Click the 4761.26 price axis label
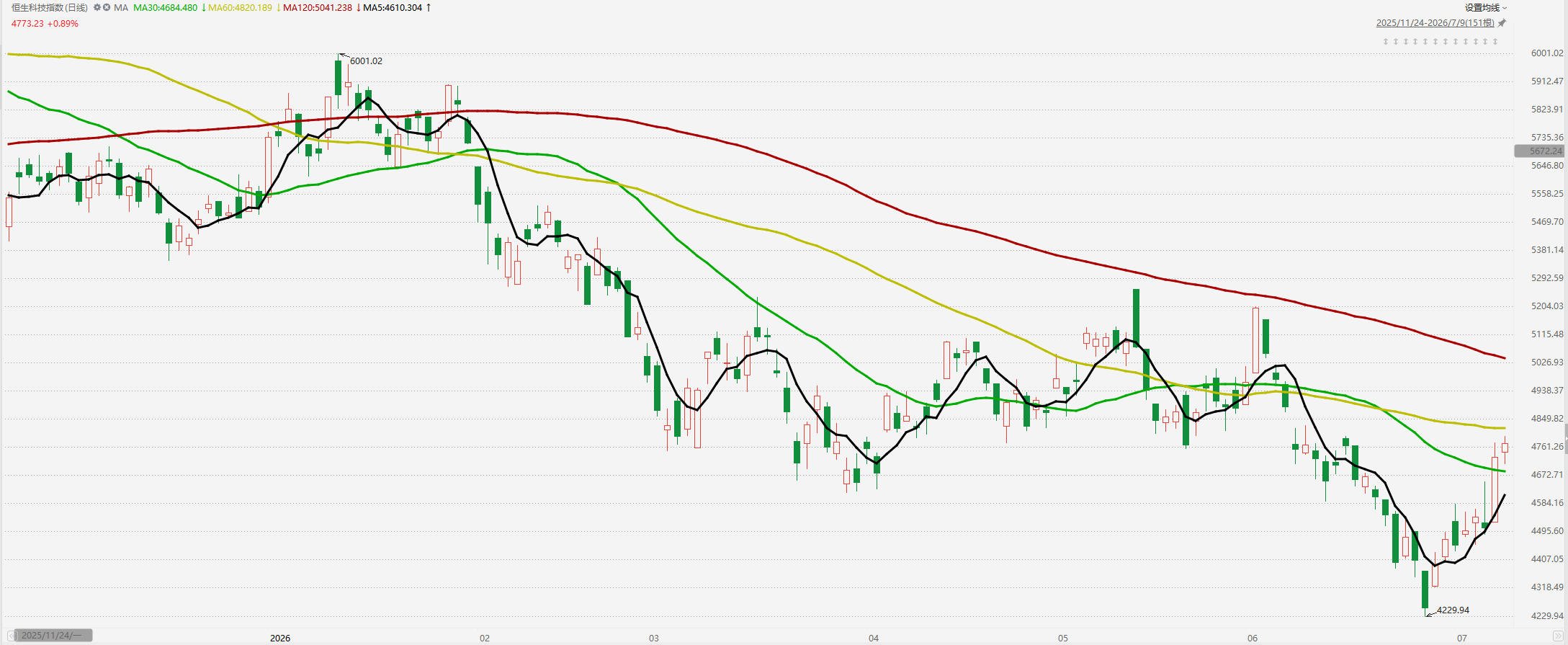 tap(1547, 447)
